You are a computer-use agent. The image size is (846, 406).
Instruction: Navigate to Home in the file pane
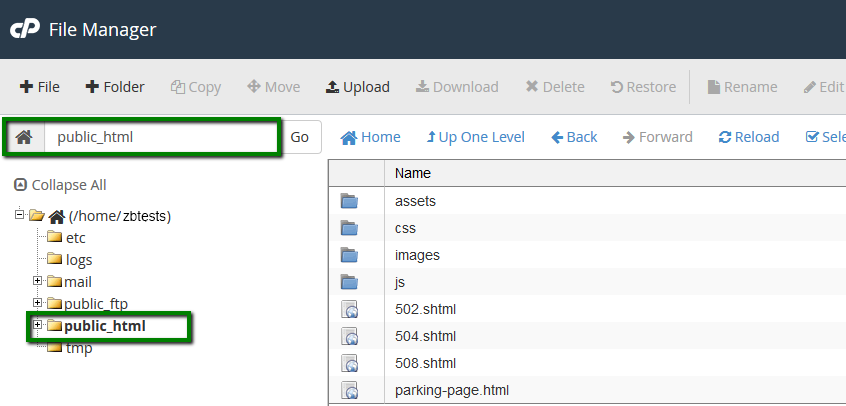pyautogui.click(x=370, y=137)
